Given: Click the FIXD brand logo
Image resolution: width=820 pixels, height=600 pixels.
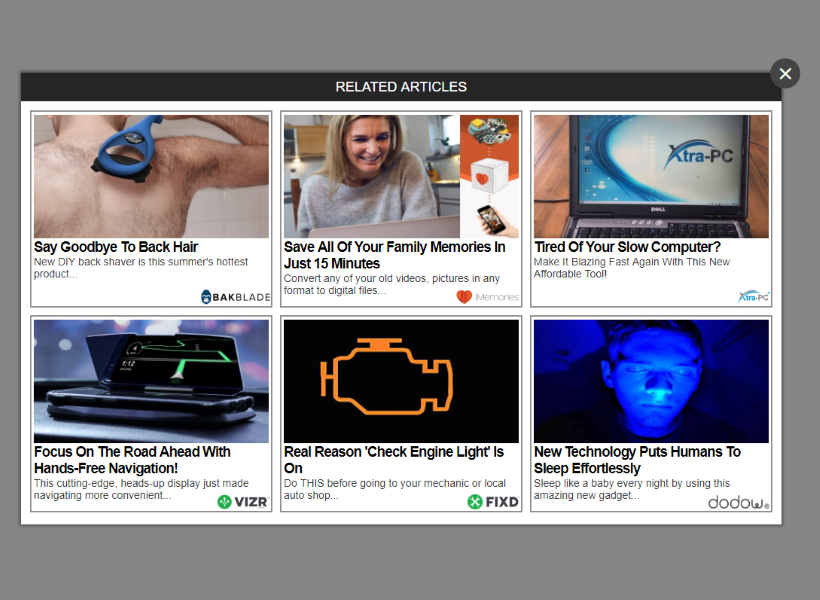Looking at the screenshot, I should (x=493, y=502).
